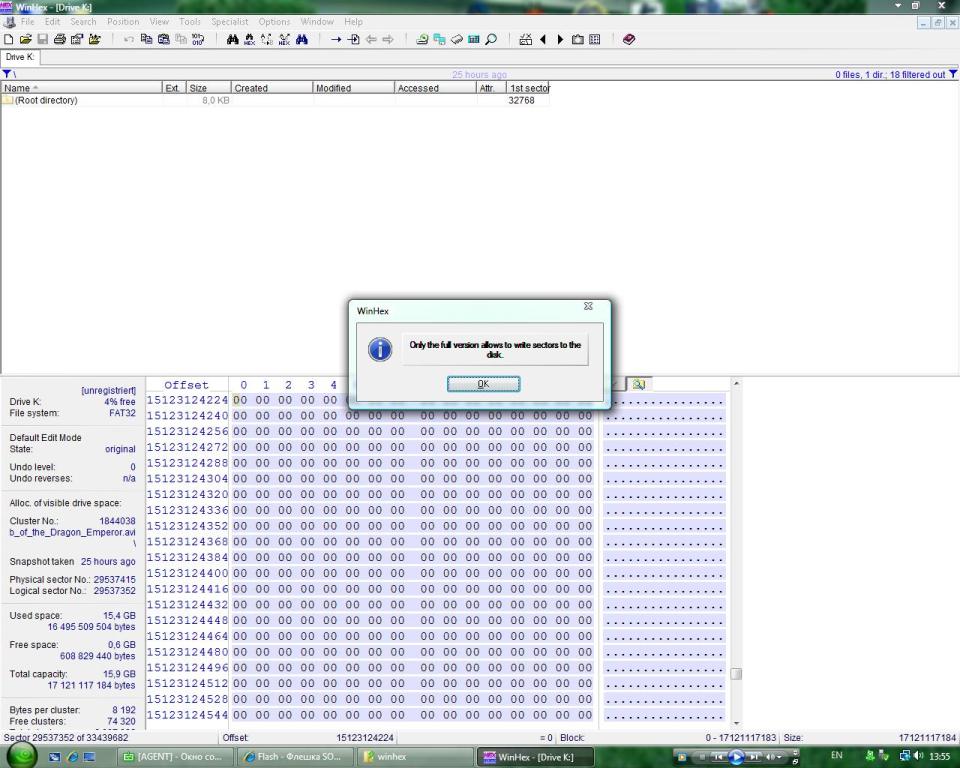Sort directory list by Size column
The width and height of the screenshot is (960, 768).
tap(208, 88)
